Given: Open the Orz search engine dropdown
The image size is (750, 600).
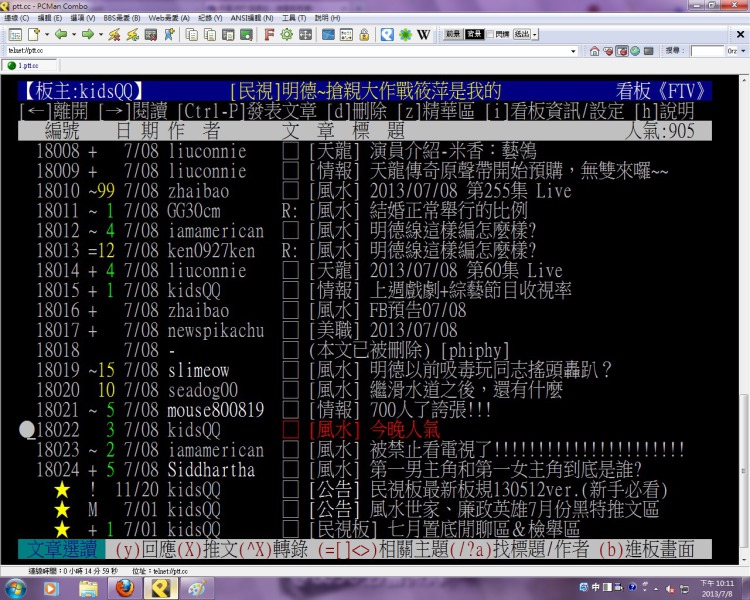Looking at the screenshot, I should [743, 51].
